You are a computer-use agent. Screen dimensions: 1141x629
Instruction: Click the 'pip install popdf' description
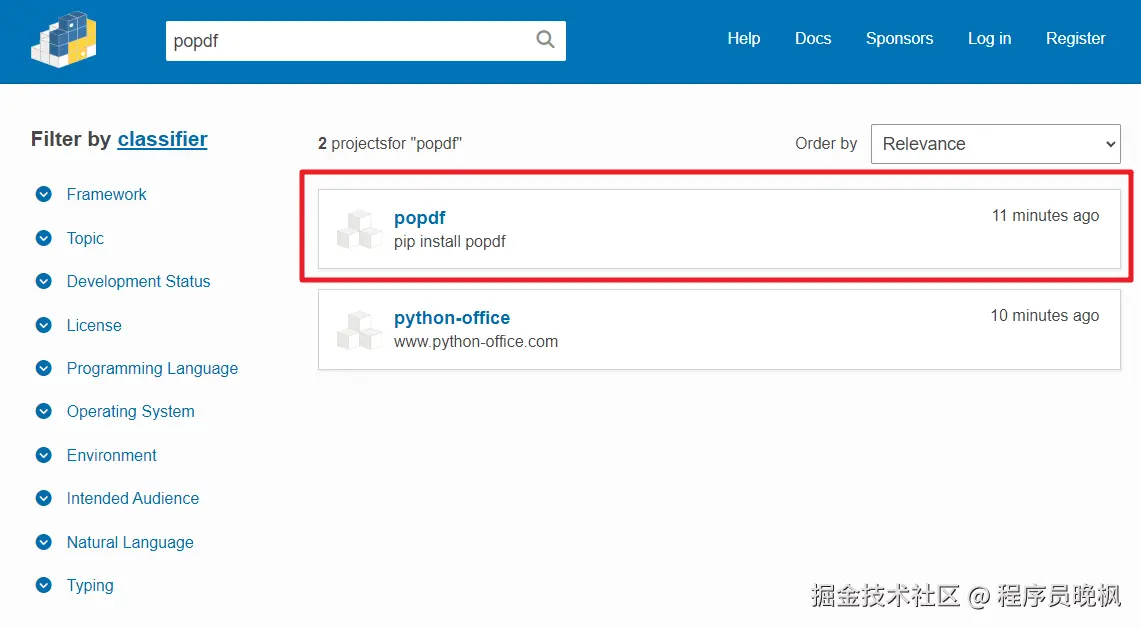pos(450,242)
